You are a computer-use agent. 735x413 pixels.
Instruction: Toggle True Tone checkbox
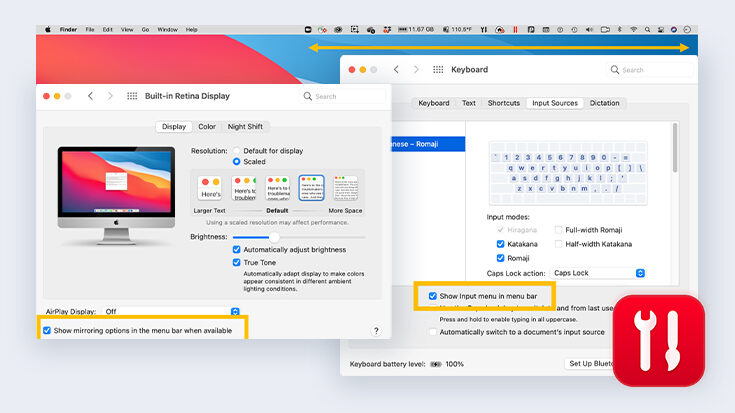(x=237, y=263)
